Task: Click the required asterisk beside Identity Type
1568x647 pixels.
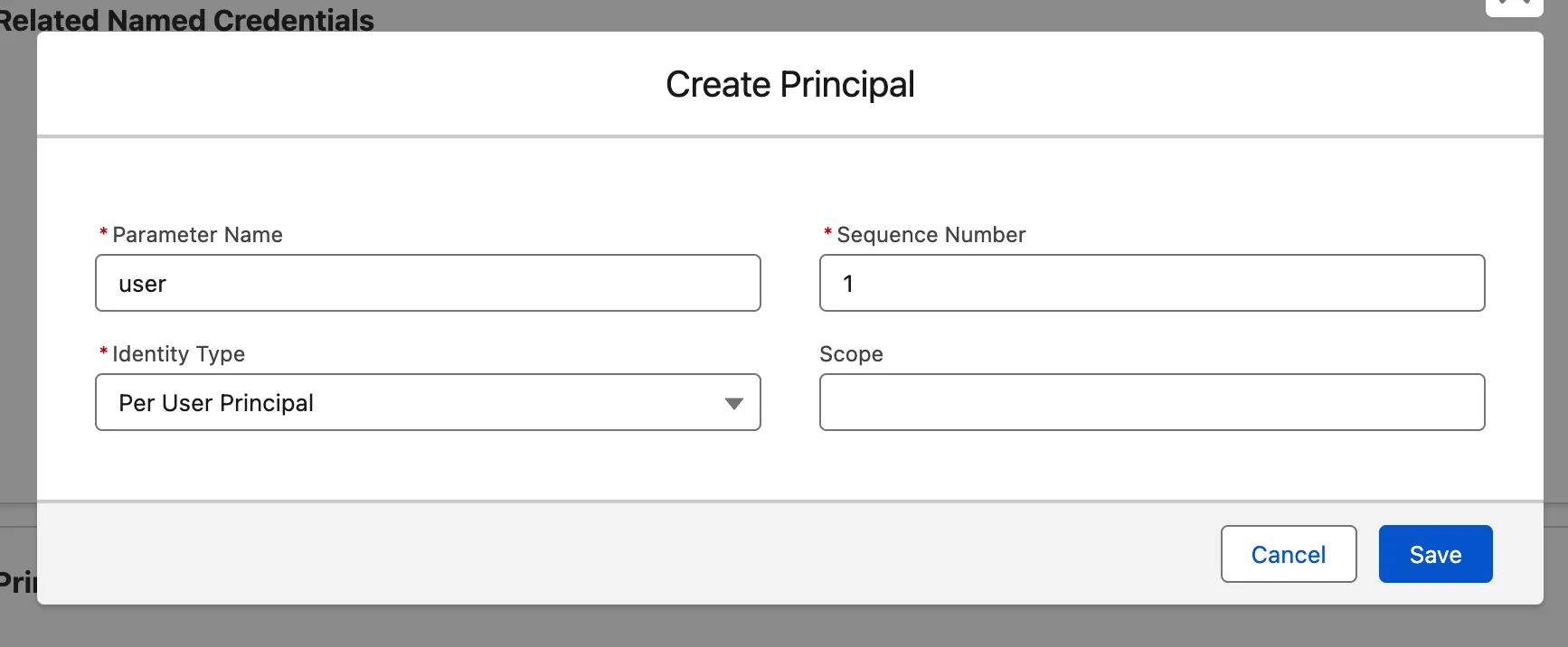Action: (x=103, y=353)
